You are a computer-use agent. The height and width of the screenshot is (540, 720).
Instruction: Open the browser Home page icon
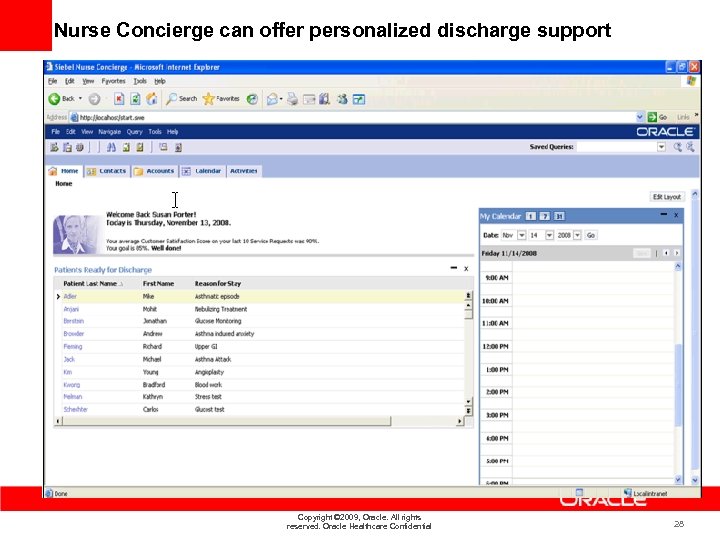(152, 99)
